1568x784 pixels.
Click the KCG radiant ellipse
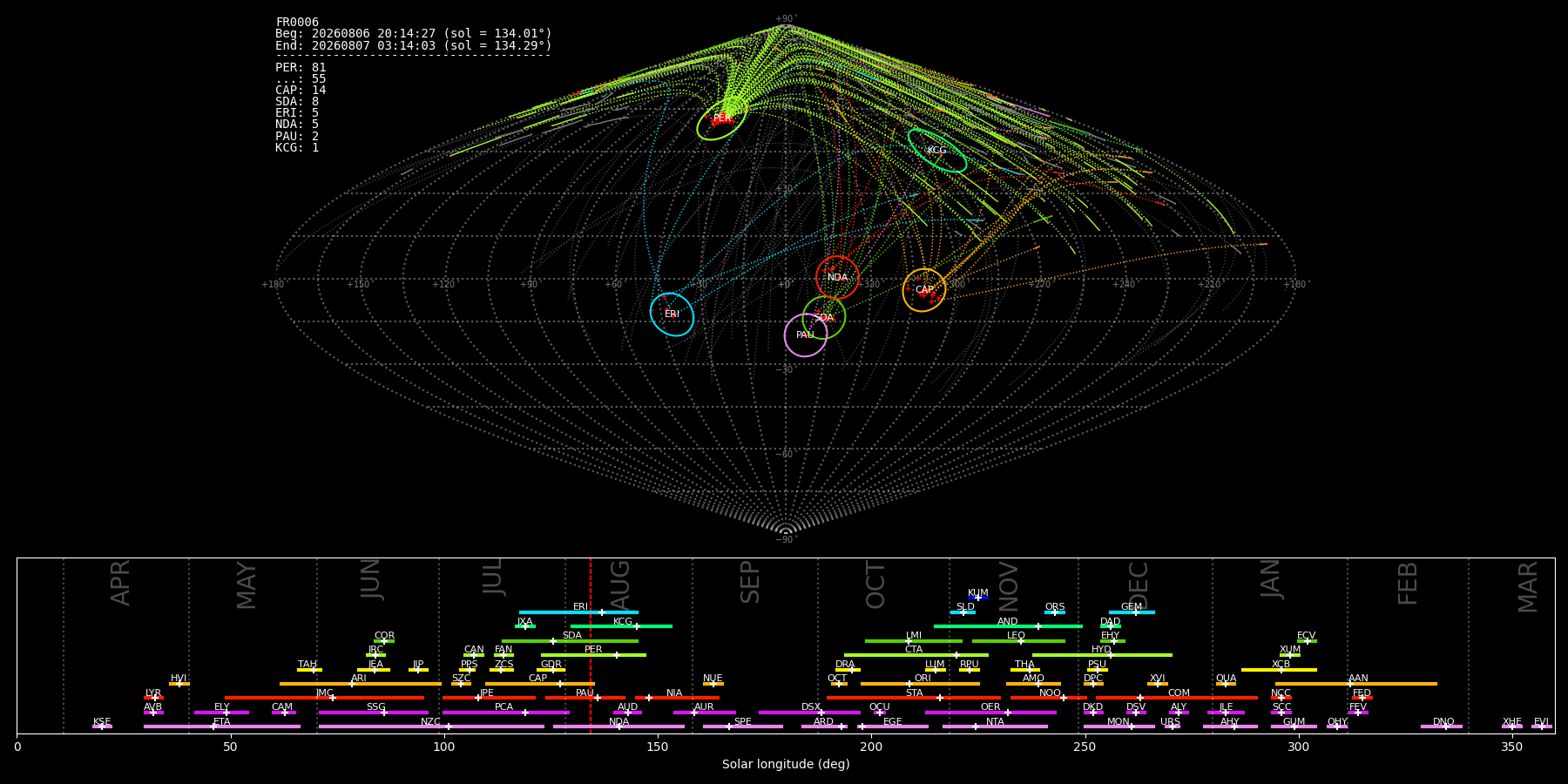click(x=937, y=151)
